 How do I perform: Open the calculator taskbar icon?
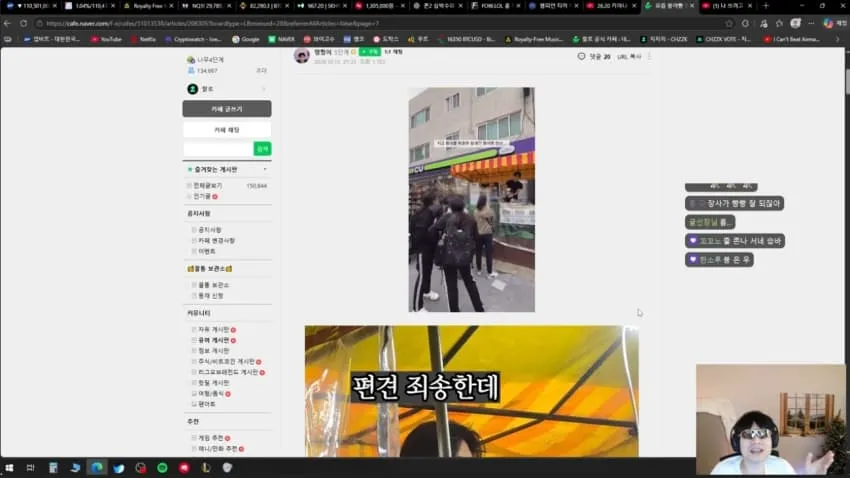click(53, 468)
